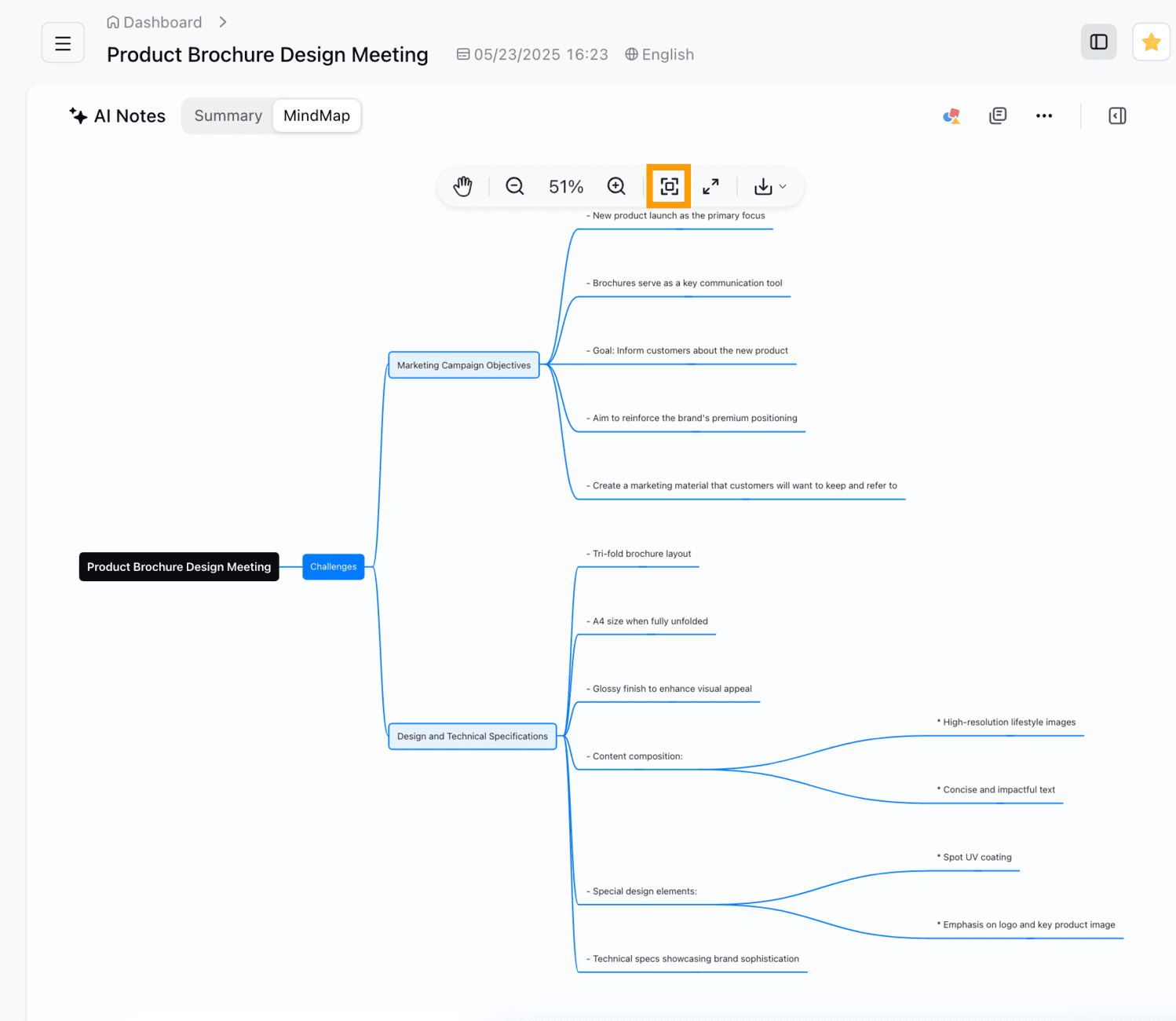Click 'Tri-fold brochure layout' node
The image size is (1176, 1021).
point(639,554)
